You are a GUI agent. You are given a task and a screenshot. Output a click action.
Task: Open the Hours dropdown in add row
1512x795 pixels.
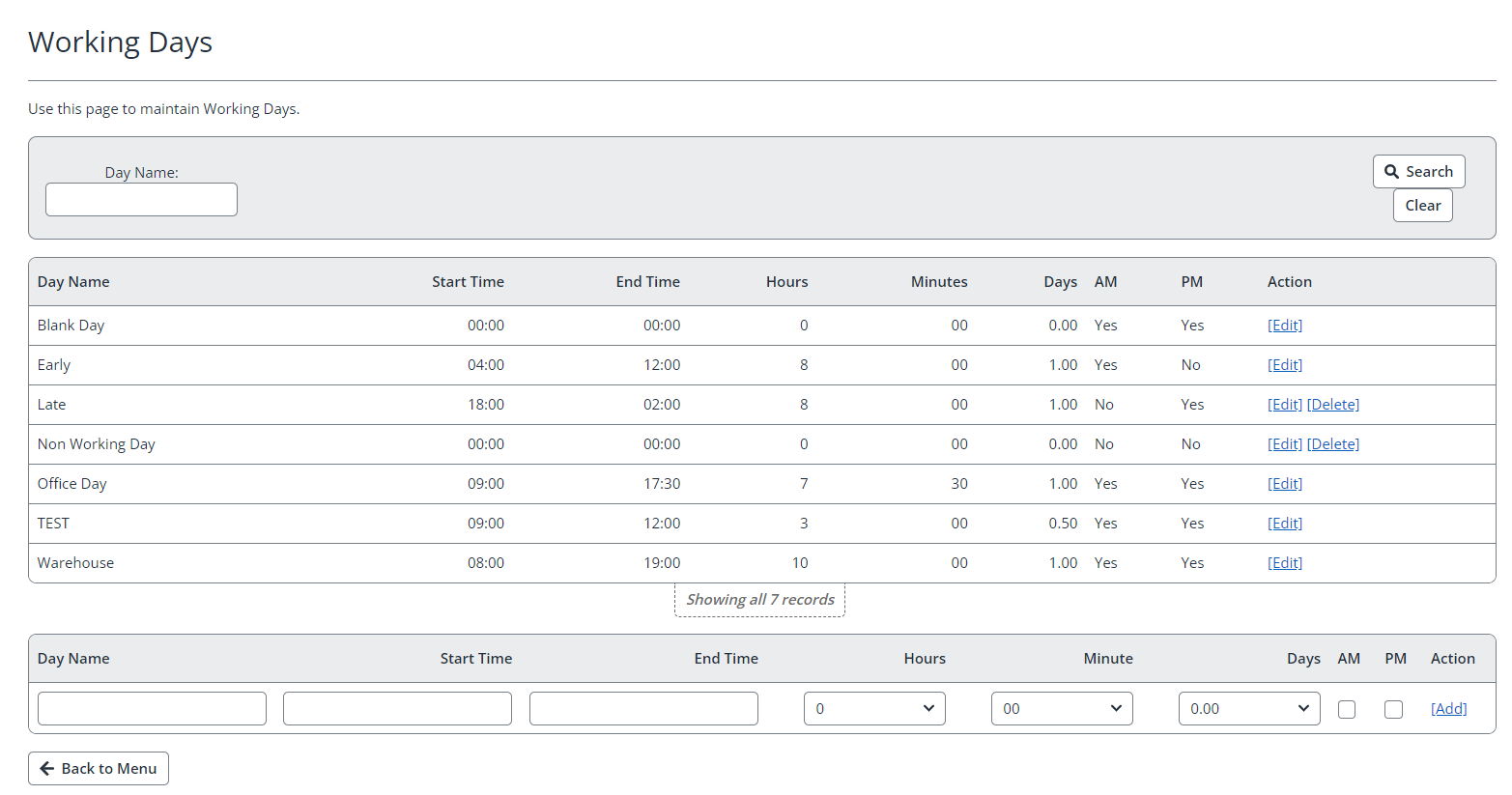pyautogui.click(x=874, y=709)
